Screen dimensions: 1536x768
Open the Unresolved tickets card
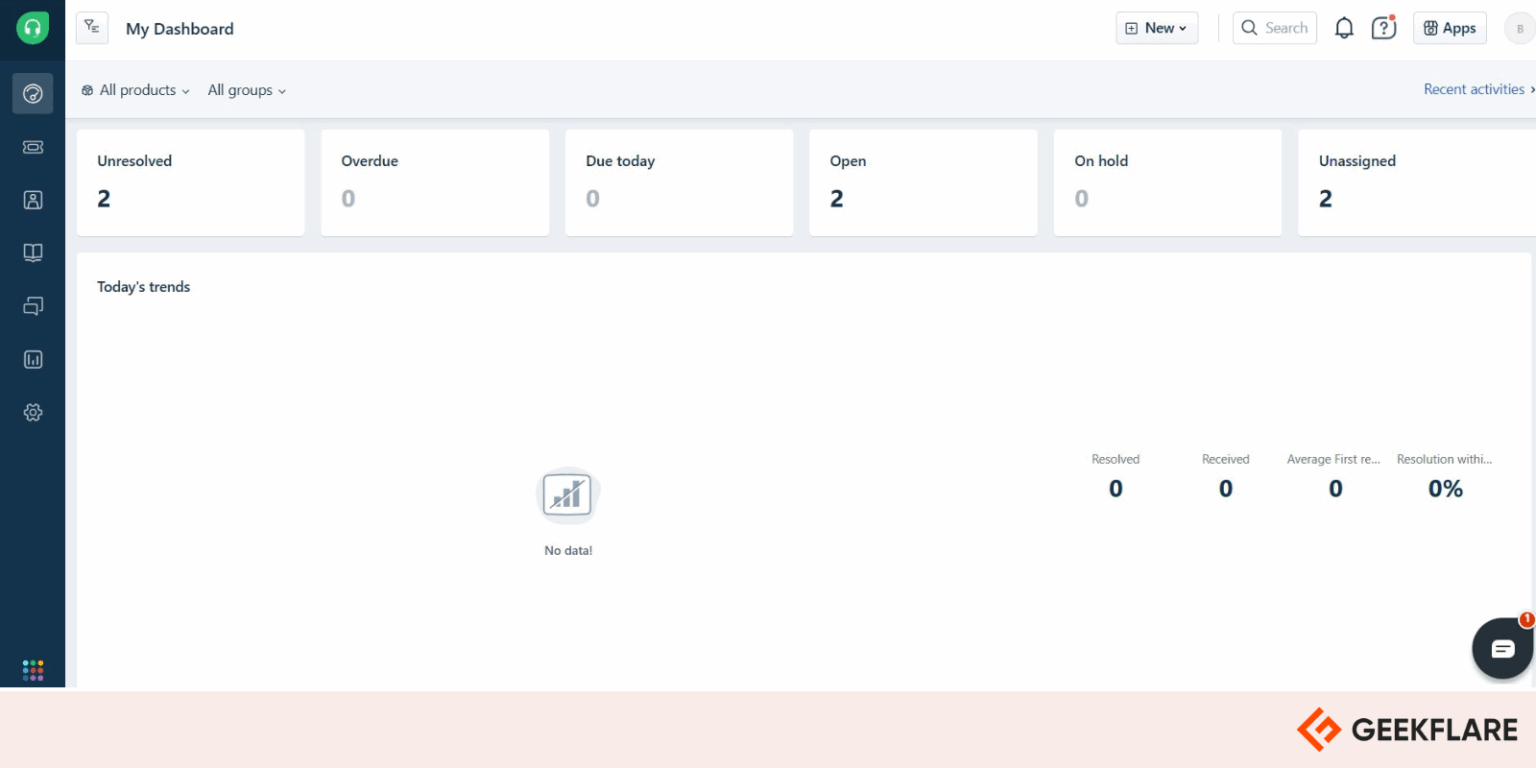(x=190, y=182)
